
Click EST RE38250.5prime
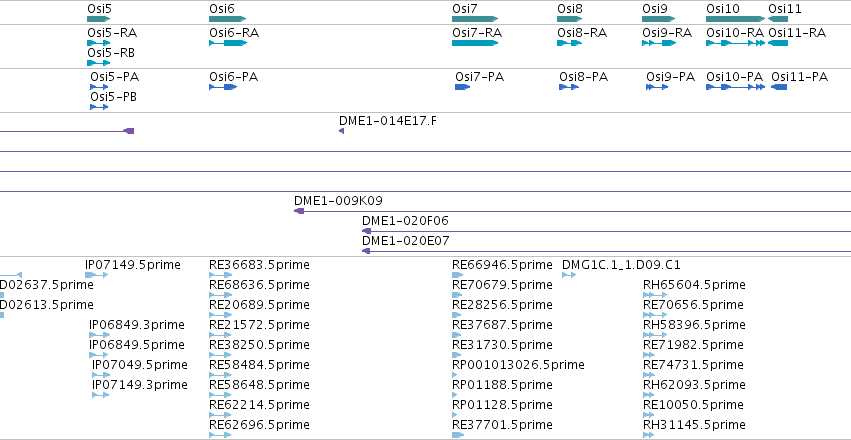pyautogui.click(x=220, y=355)
